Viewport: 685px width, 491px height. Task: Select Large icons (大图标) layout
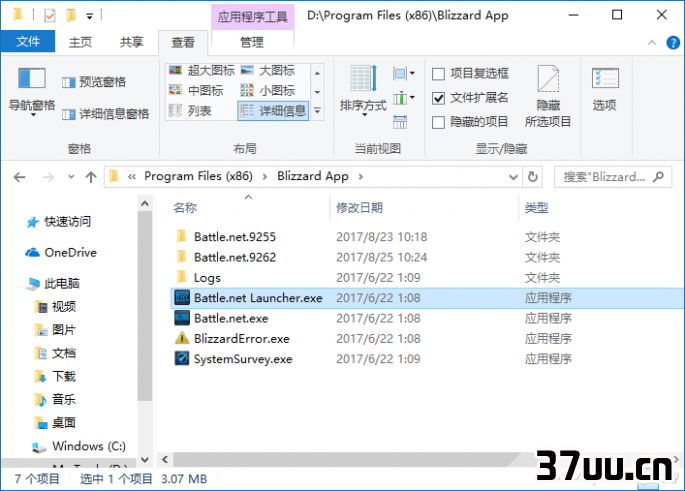click(x=268, y=70)
